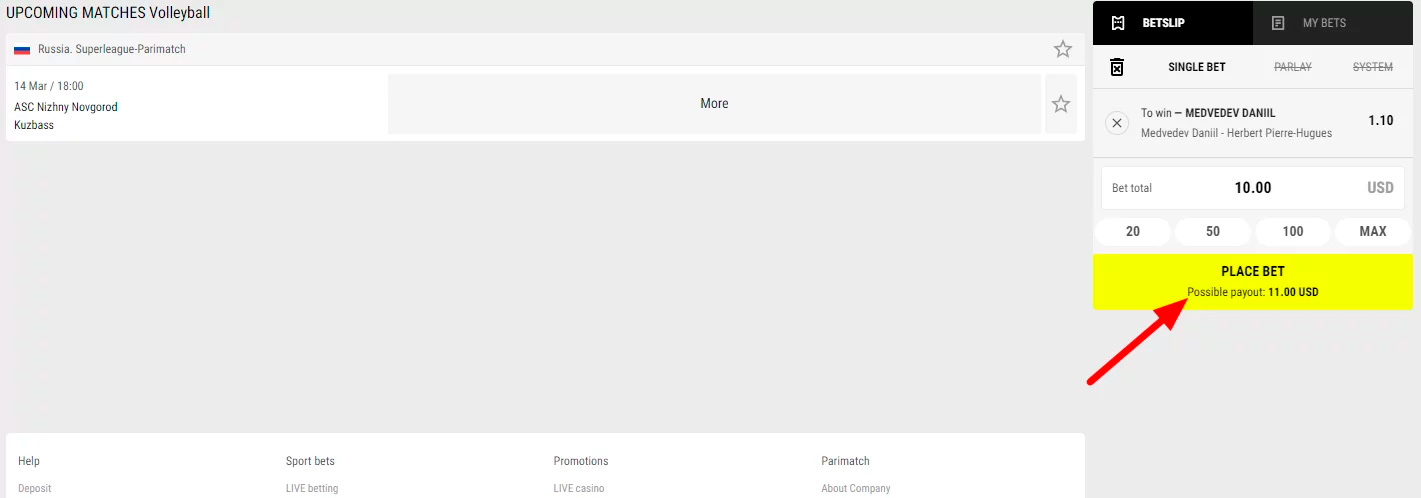Open About Company footer link
Screen dimensions: 1421x498
pyautogui.click(x=856, y=489)
